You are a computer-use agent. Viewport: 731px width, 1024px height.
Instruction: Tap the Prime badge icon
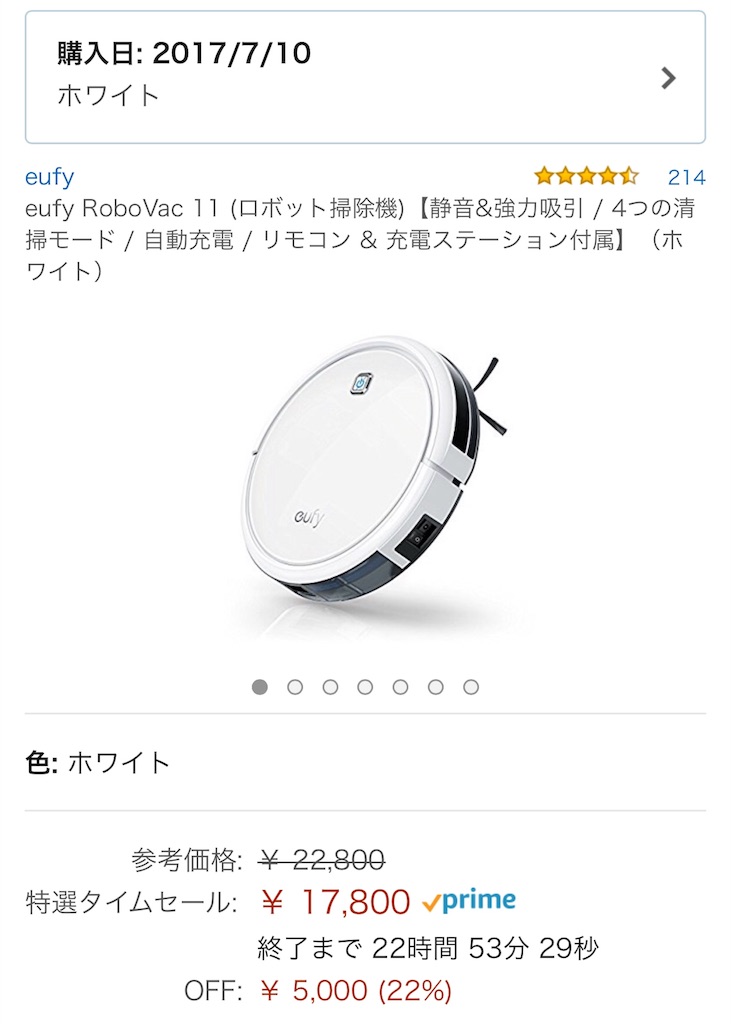pos(469,901)
